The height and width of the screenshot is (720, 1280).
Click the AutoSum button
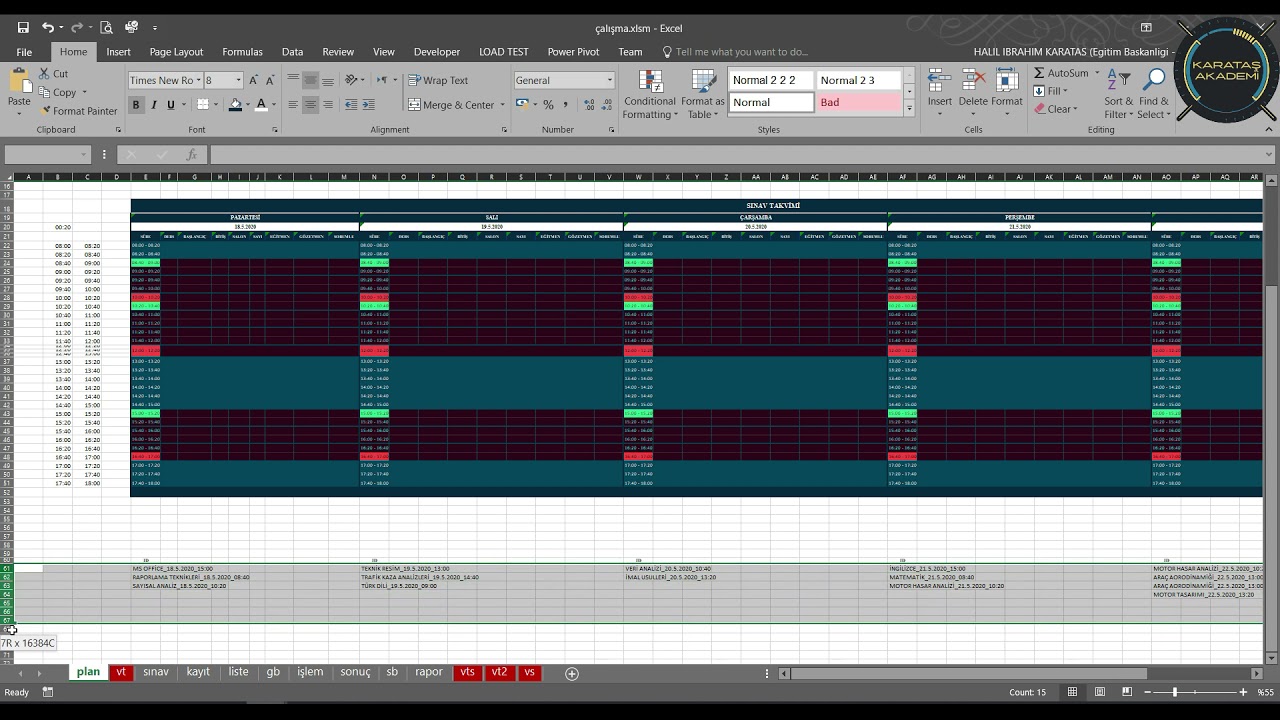[x=1060, y=73]
